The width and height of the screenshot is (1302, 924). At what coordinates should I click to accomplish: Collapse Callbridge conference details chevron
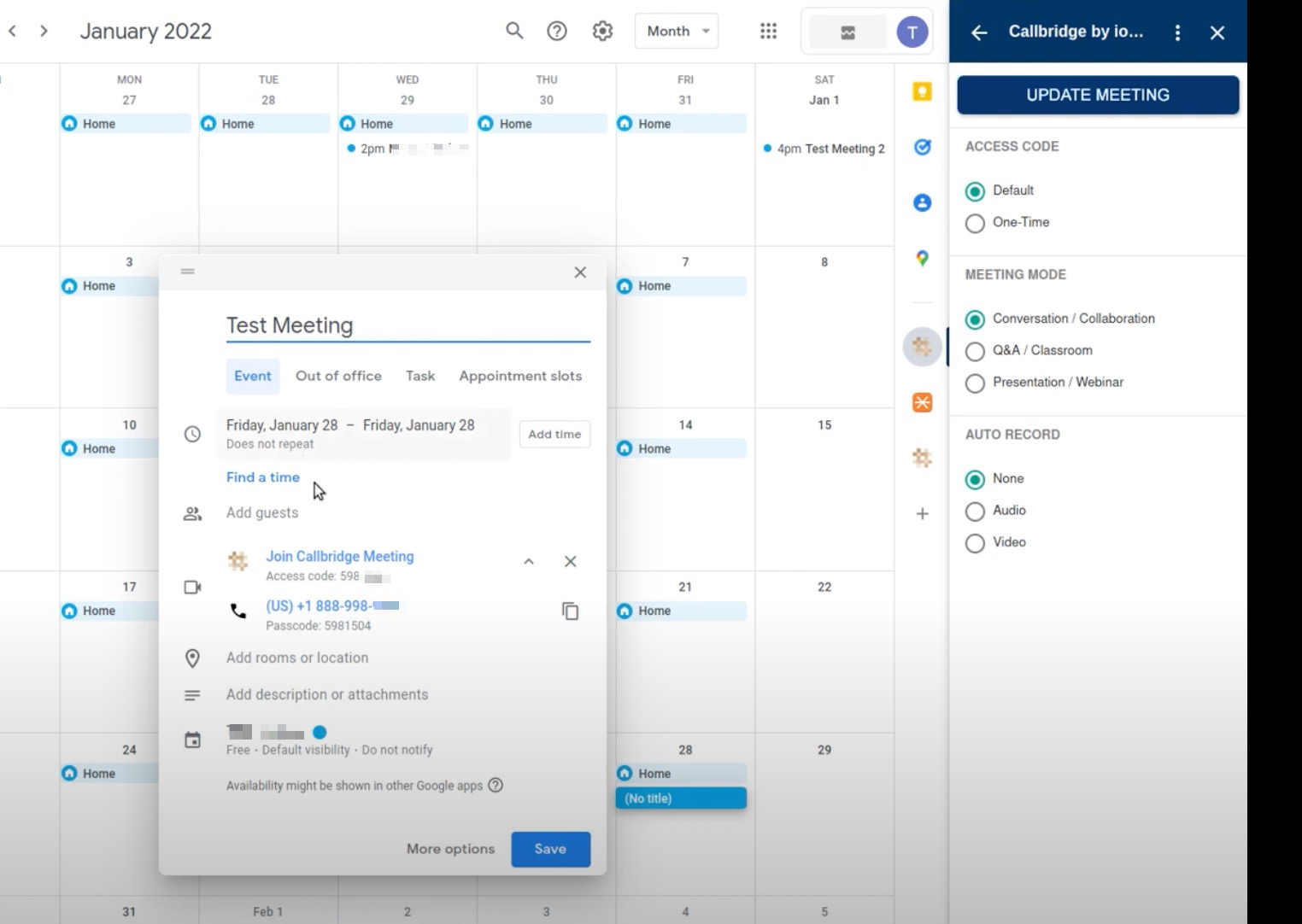(529, 561)
